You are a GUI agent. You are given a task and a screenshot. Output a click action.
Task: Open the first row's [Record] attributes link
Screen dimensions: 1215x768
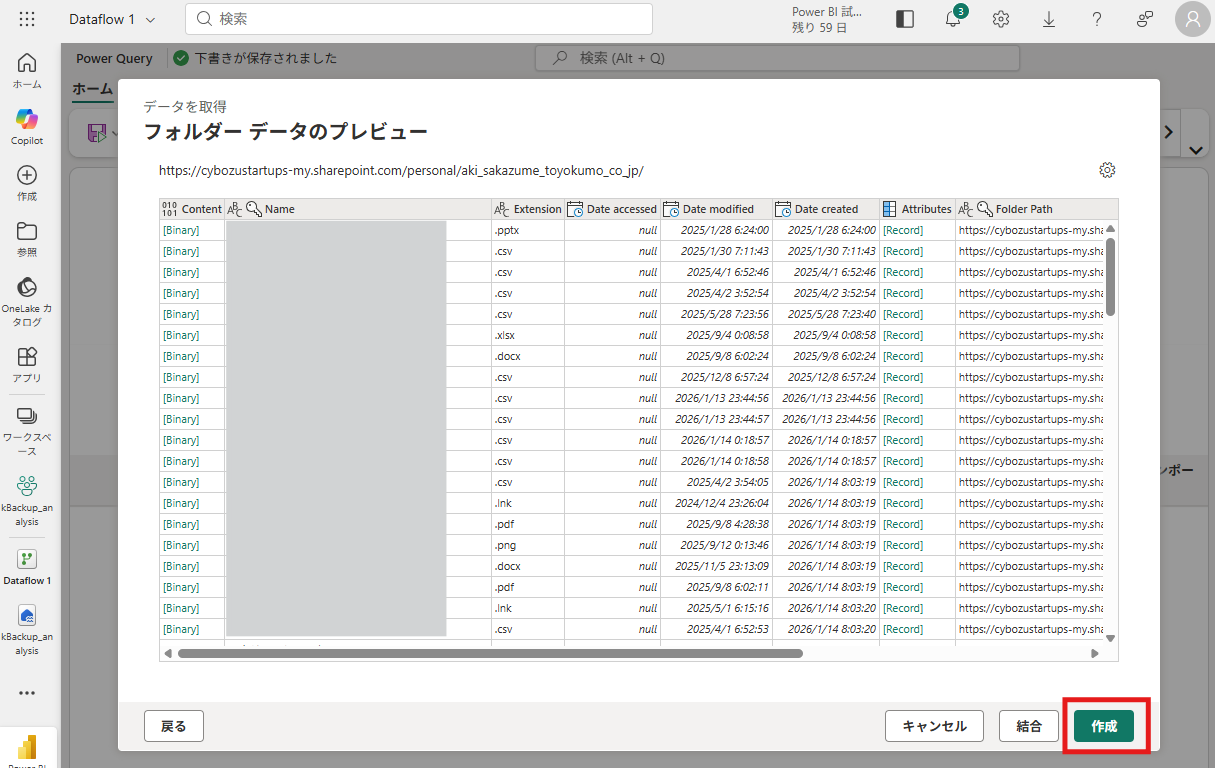(902, 230)
